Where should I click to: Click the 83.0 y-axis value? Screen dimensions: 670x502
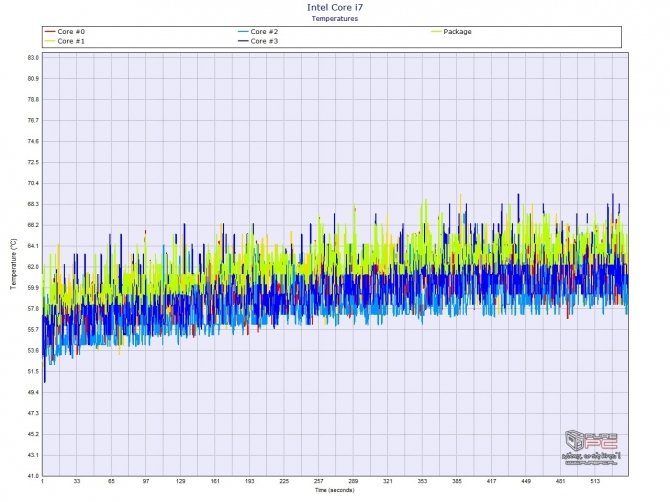point(33,58)
